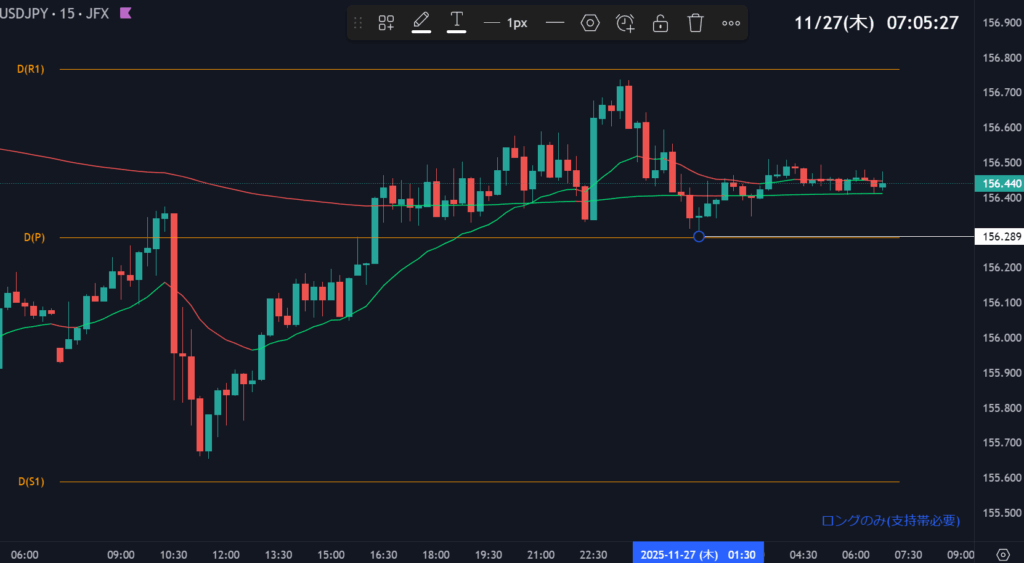Open the line style dropdown
The image size is (1024, 563).
(555, 23)
